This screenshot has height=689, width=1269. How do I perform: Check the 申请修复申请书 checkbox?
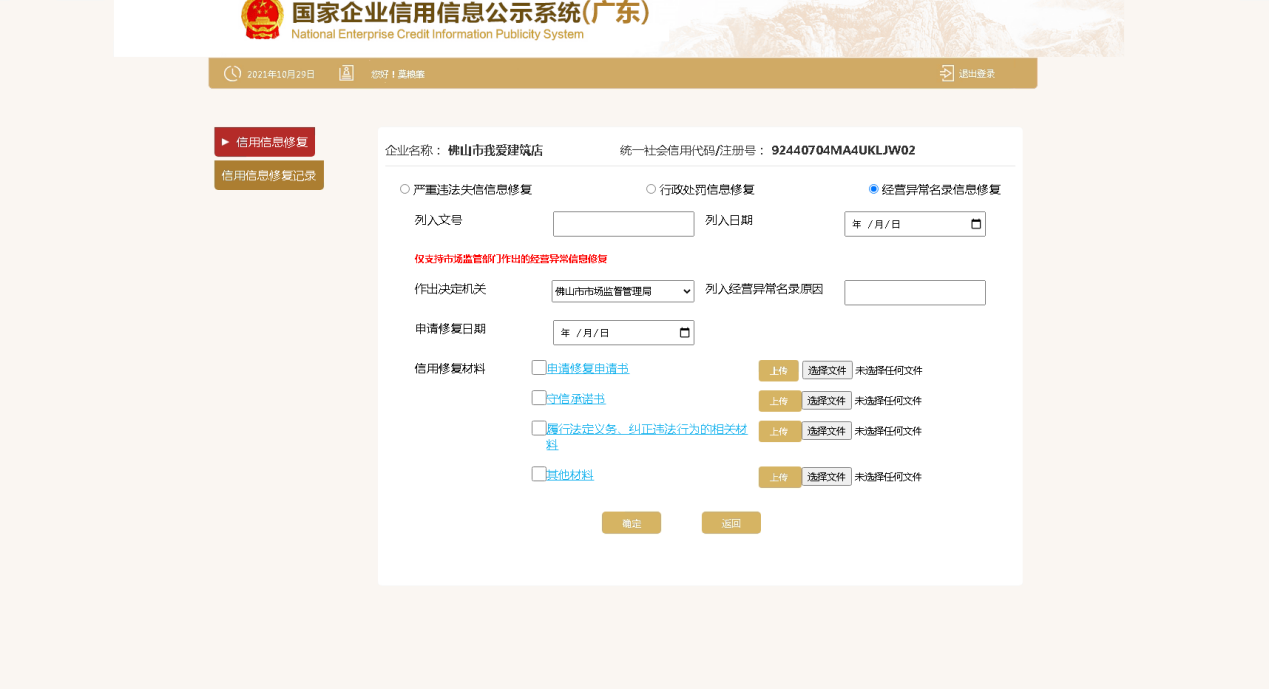pos(539,367)
